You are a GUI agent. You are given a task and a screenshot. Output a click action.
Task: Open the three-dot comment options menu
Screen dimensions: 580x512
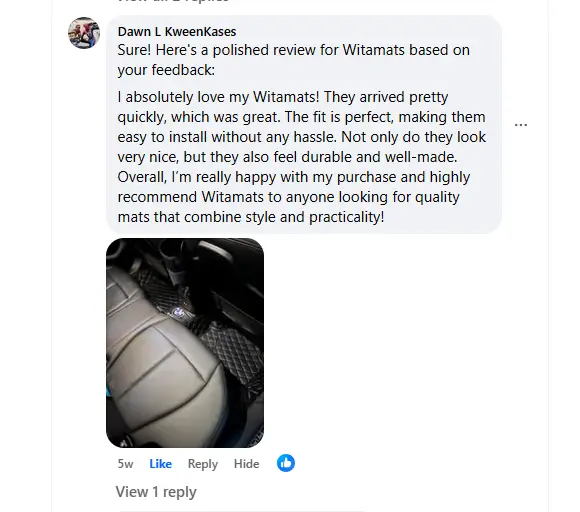tap(521, 125)
